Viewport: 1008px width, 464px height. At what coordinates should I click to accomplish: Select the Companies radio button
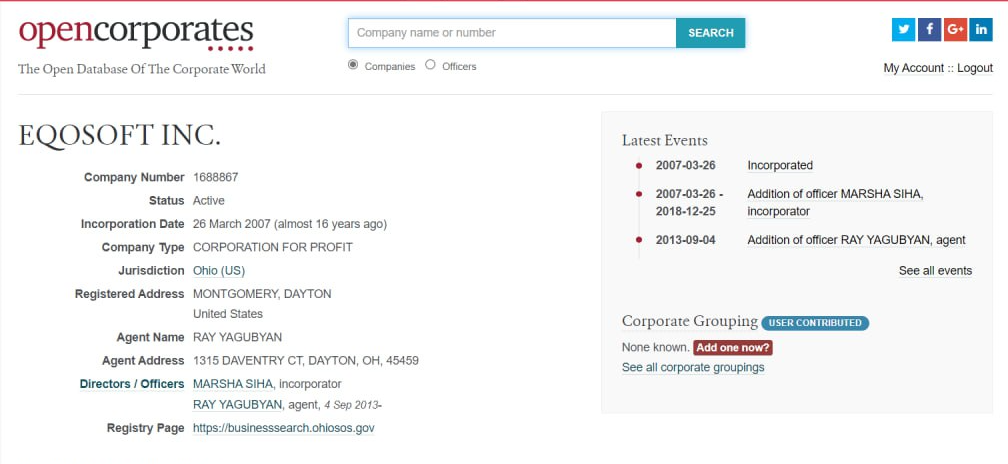pyautogui.click(x=352, y=64)
